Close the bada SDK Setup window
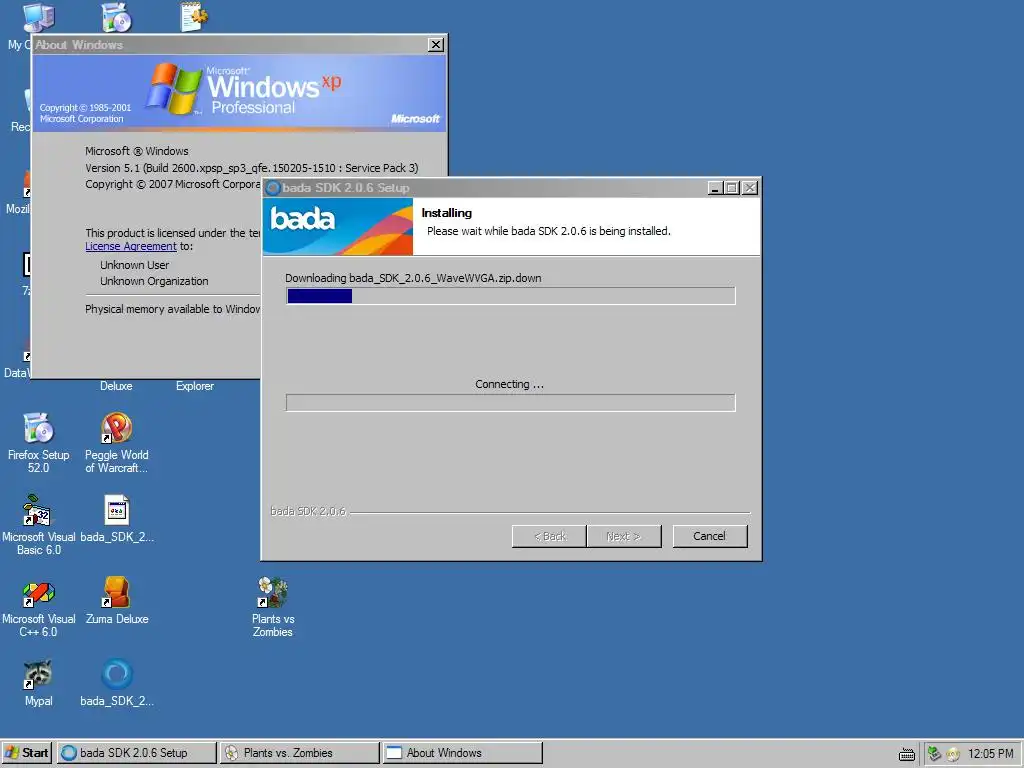Screen dimensions: 1024x768 pyautogui.click(x=750, y=188)
